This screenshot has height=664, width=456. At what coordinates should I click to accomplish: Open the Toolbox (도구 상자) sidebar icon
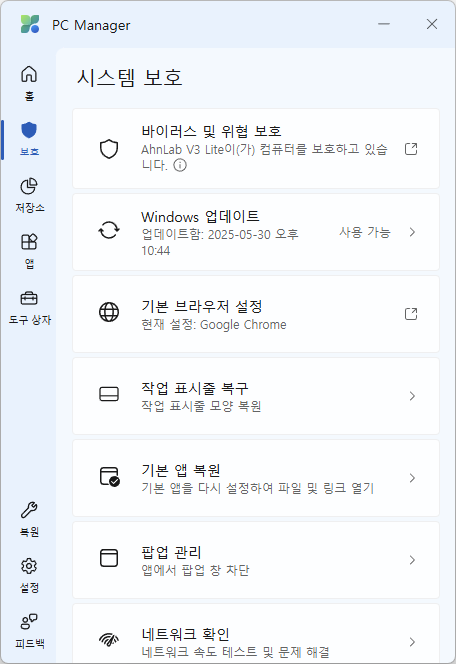tap(29, 299)
